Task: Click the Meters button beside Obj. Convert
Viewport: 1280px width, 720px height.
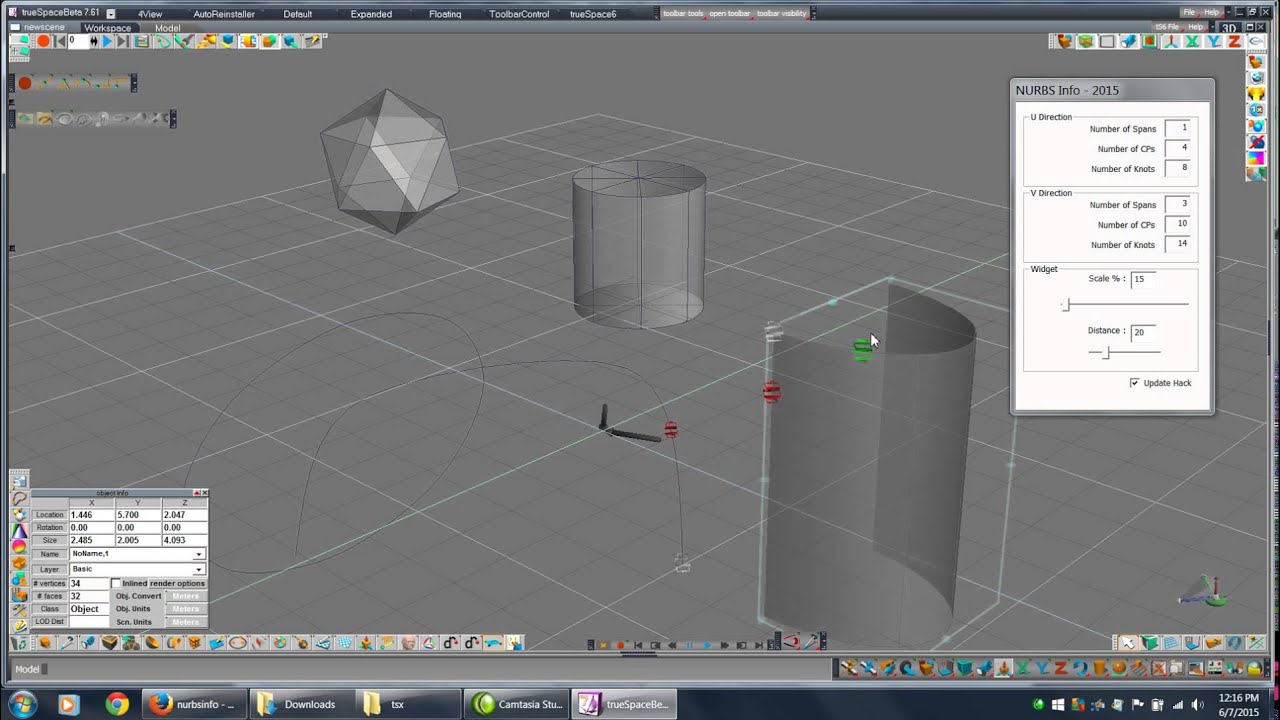Action: [186, 596]
